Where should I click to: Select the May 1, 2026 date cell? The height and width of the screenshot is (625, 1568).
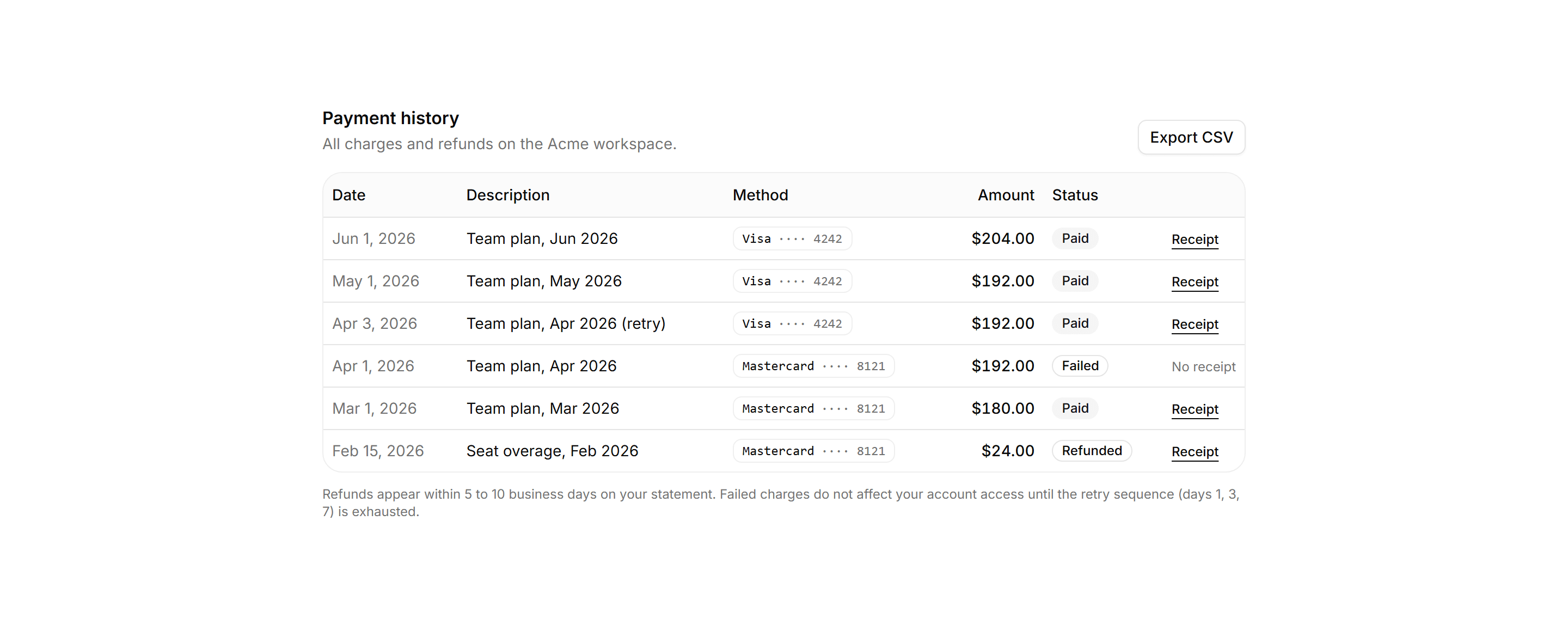pos(376,281)
